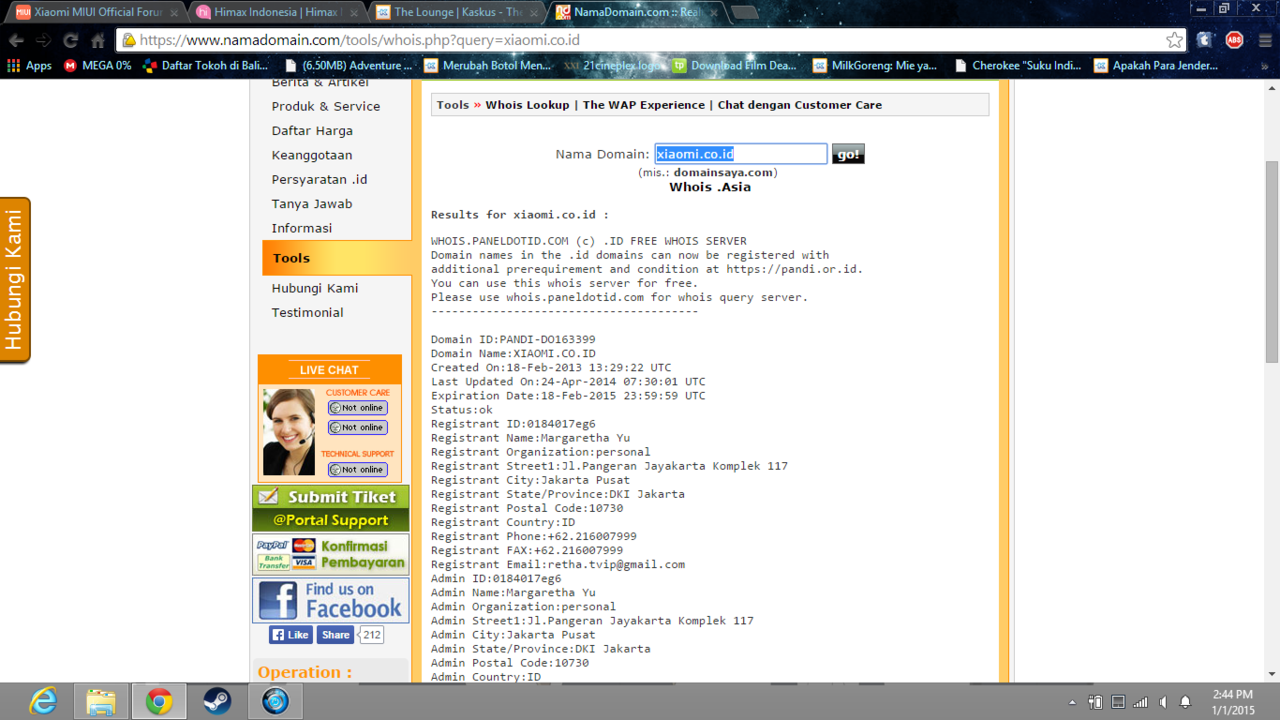Click the Find us on Facebook banner
Viewport: 1280px width, 720px height.
click(331, 600)
